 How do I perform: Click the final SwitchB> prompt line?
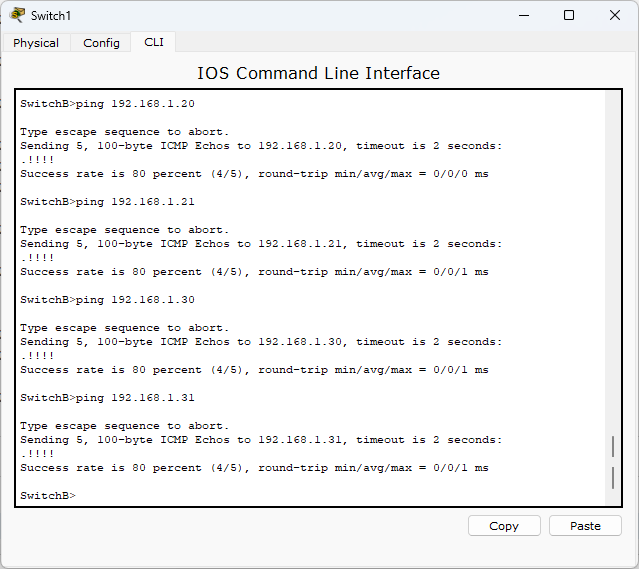pyautogui.click(x=48, y=496)
